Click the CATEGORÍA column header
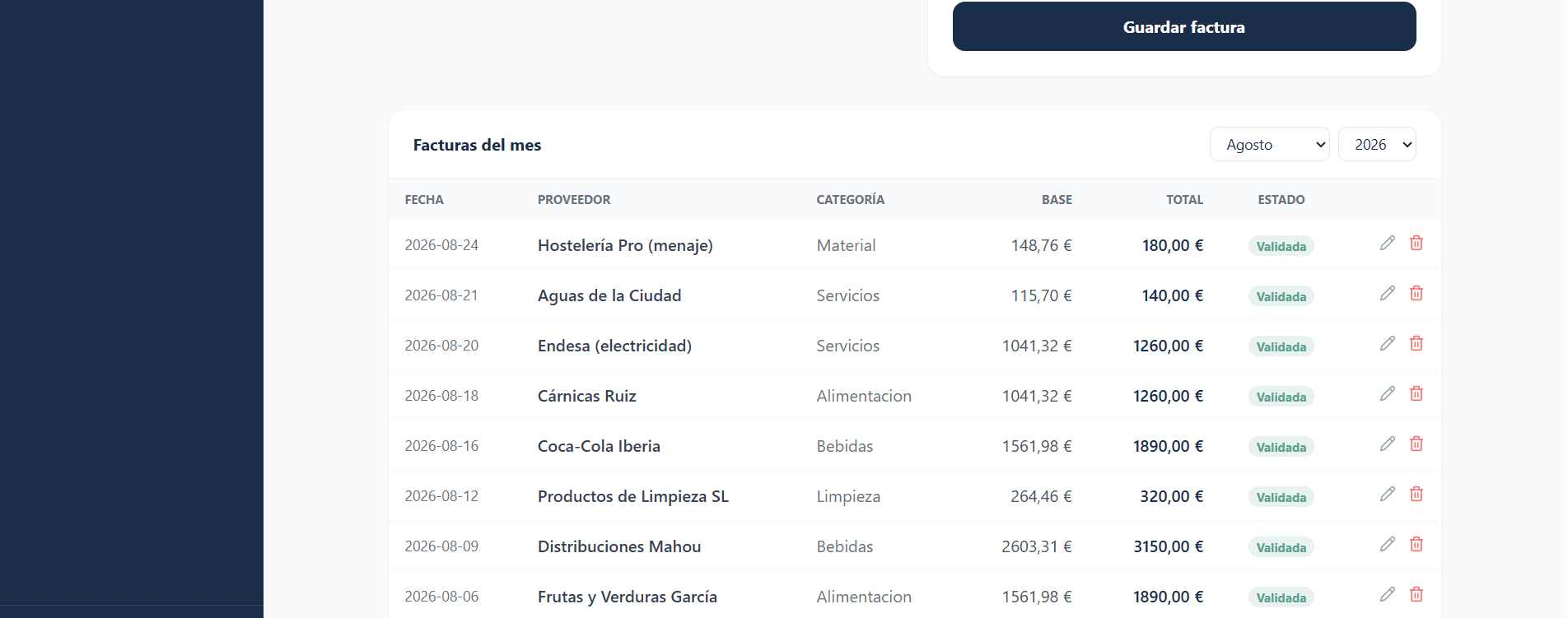1568x618 pixels. point(850,200)
